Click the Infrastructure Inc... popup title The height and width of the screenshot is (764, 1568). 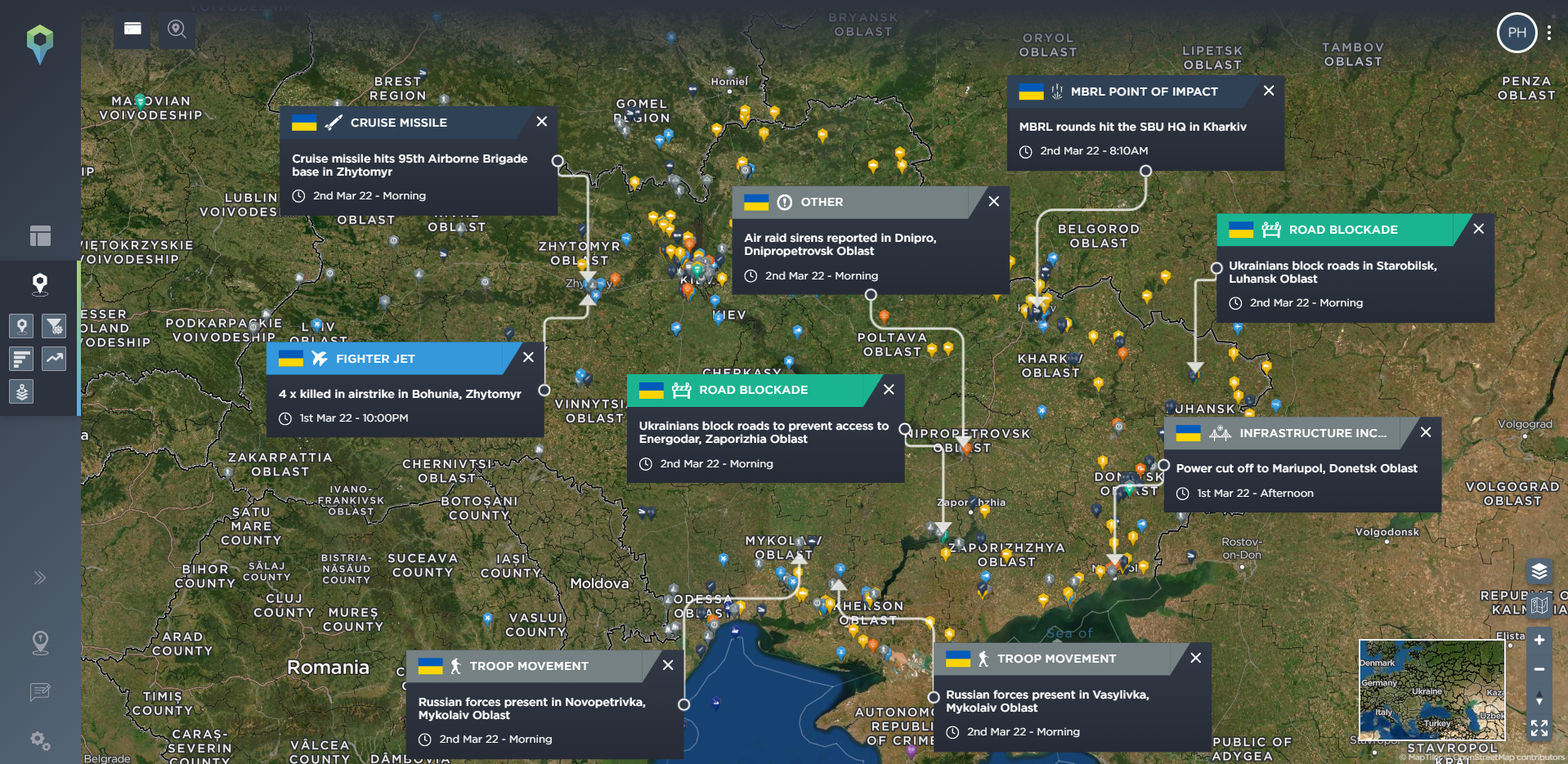[1313, 433]
